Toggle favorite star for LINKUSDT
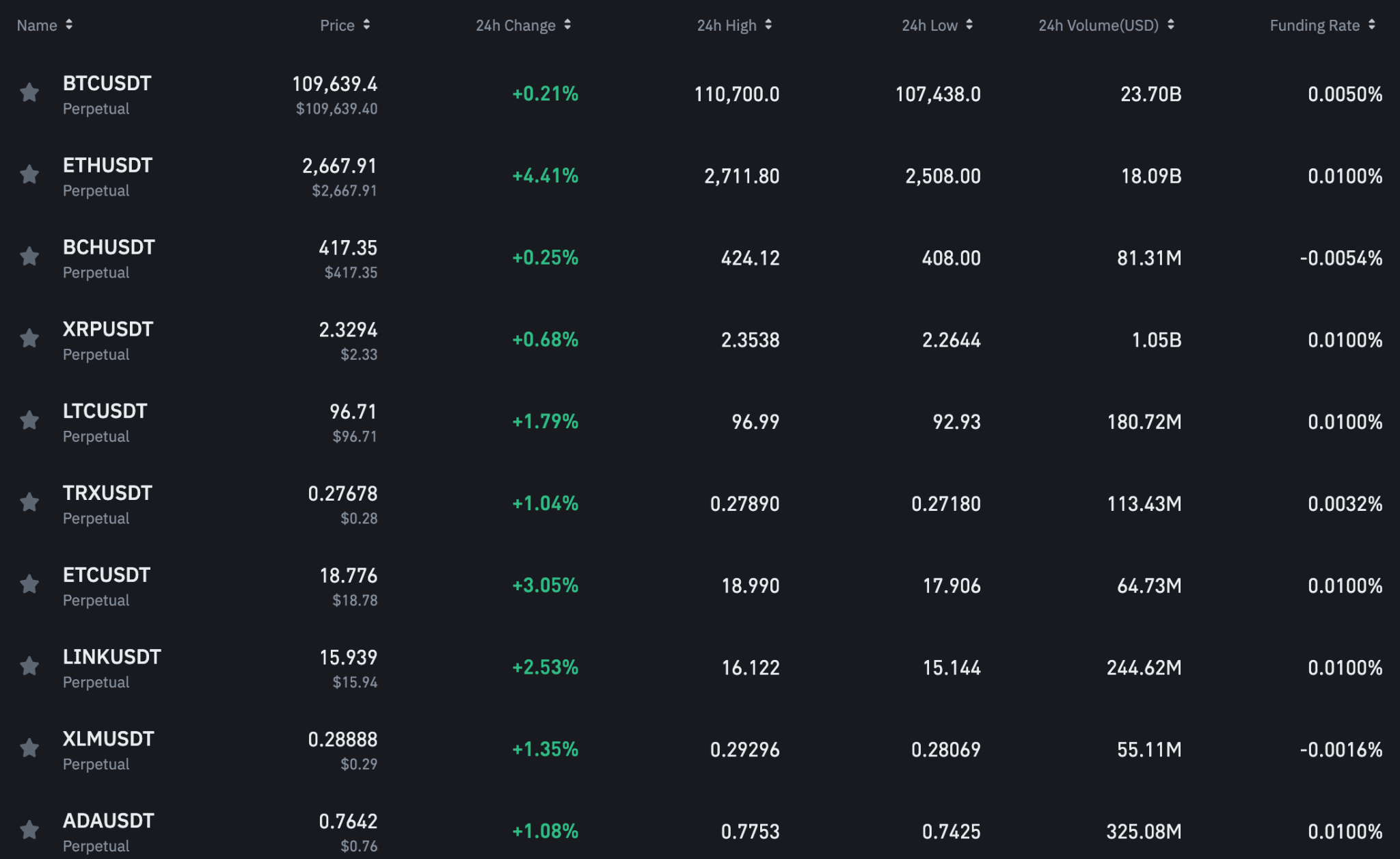This screenshot has width=1400, height=859. tap(29, 666)
